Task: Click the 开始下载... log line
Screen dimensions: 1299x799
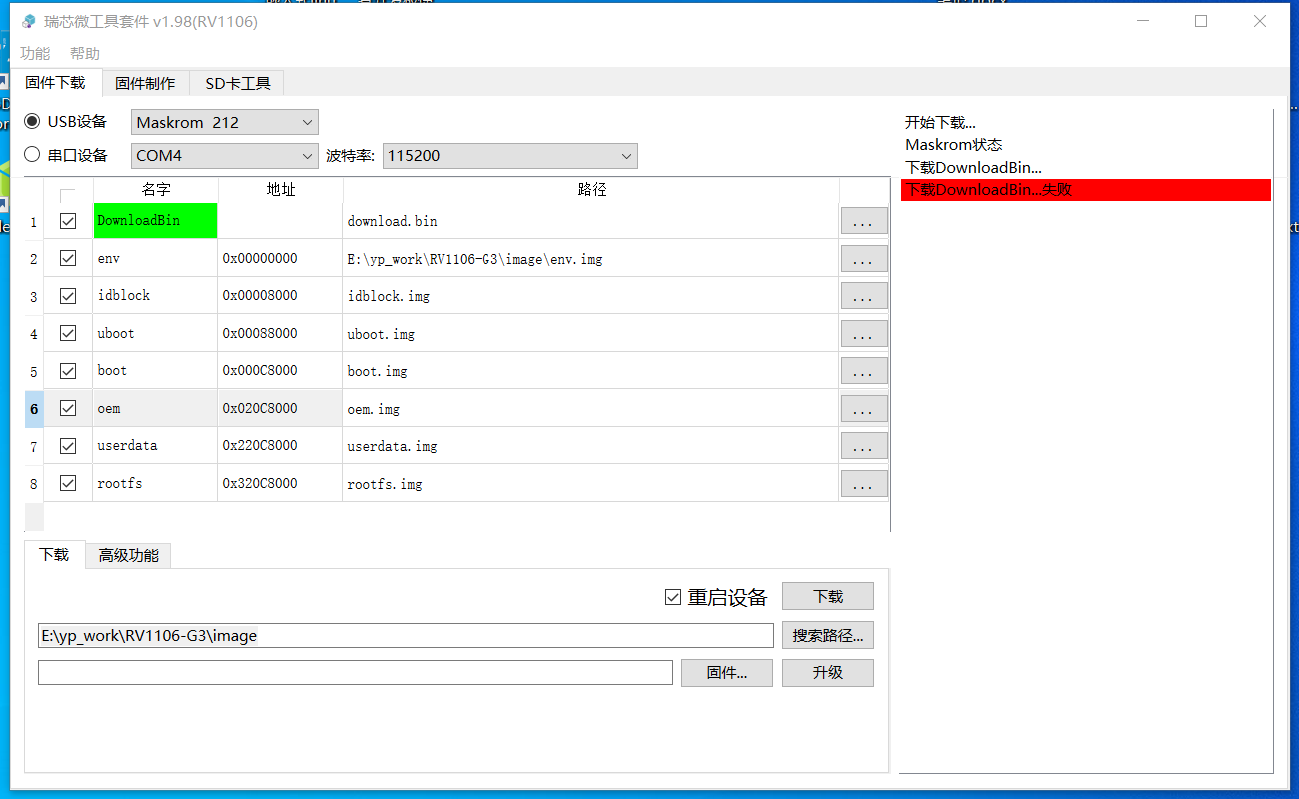Action: (940, 122)
